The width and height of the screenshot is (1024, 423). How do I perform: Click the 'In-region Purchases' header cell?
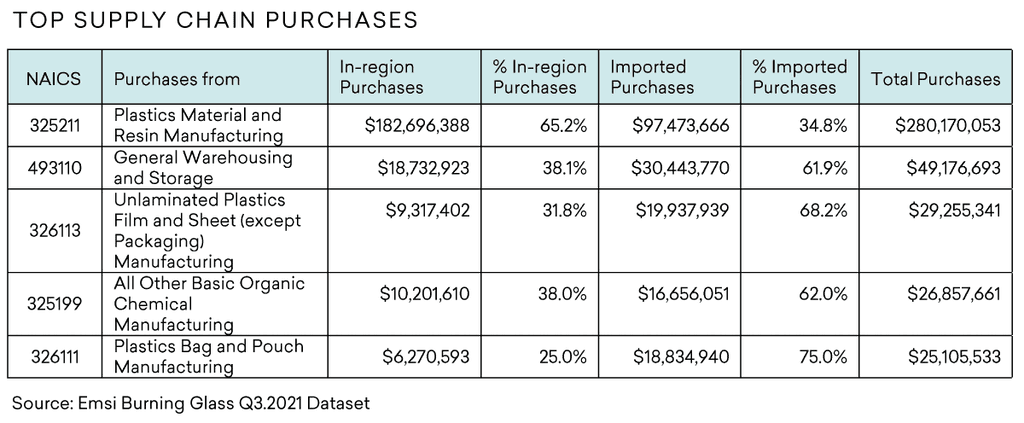[x=381, y=78]
